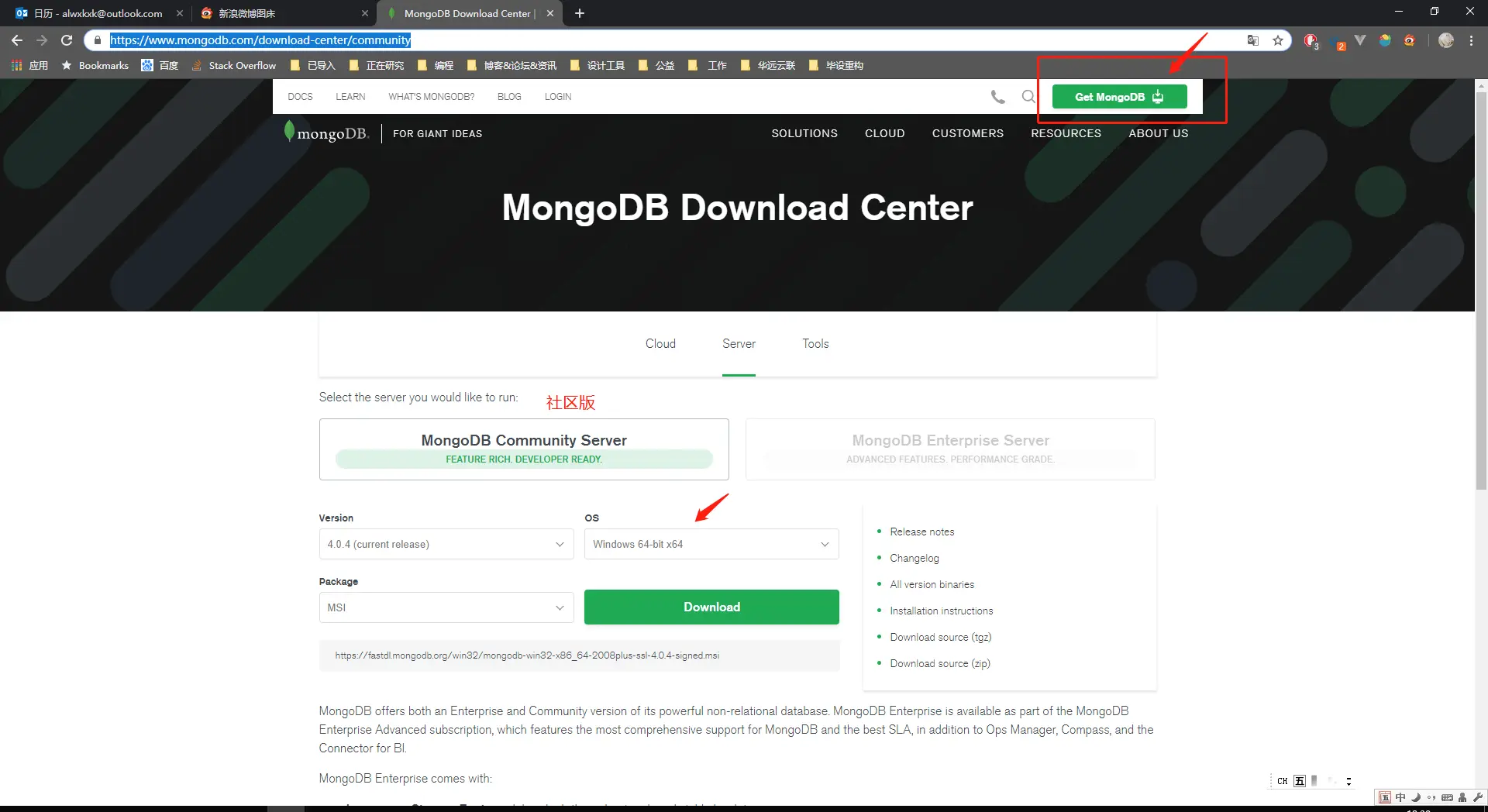
Task: Open the translate page icon in address bar
Action: tap(1252, 40)
